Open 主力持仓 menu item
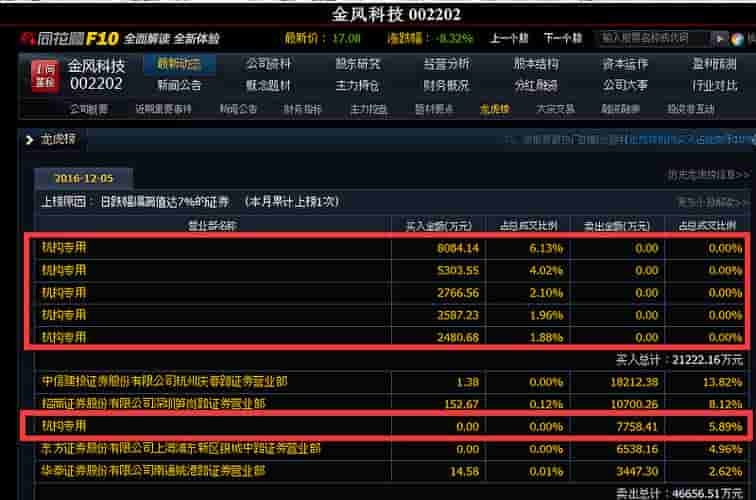 [x=357, y=85]
